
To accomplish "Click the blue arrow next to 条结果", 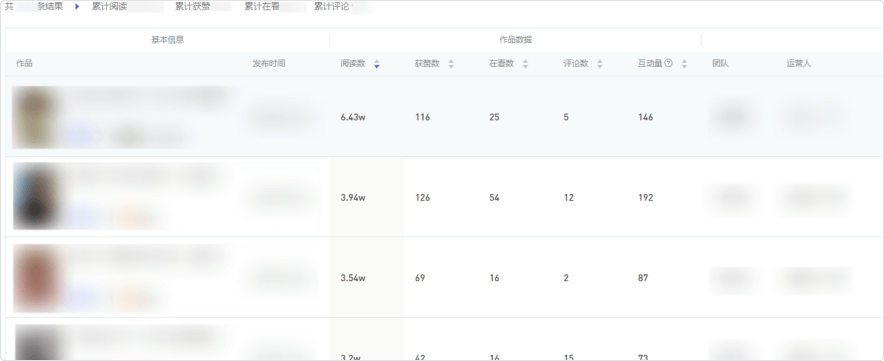I will click(77, 7).
